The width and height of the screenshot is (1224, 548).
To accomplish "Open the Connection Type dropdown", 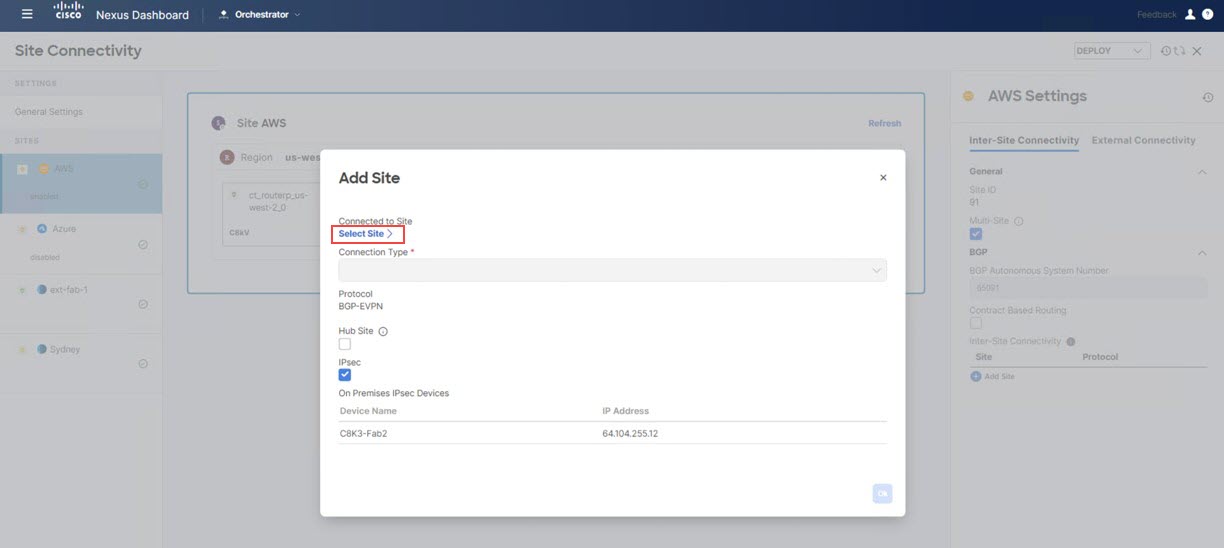I will click(x=612, y=270).
